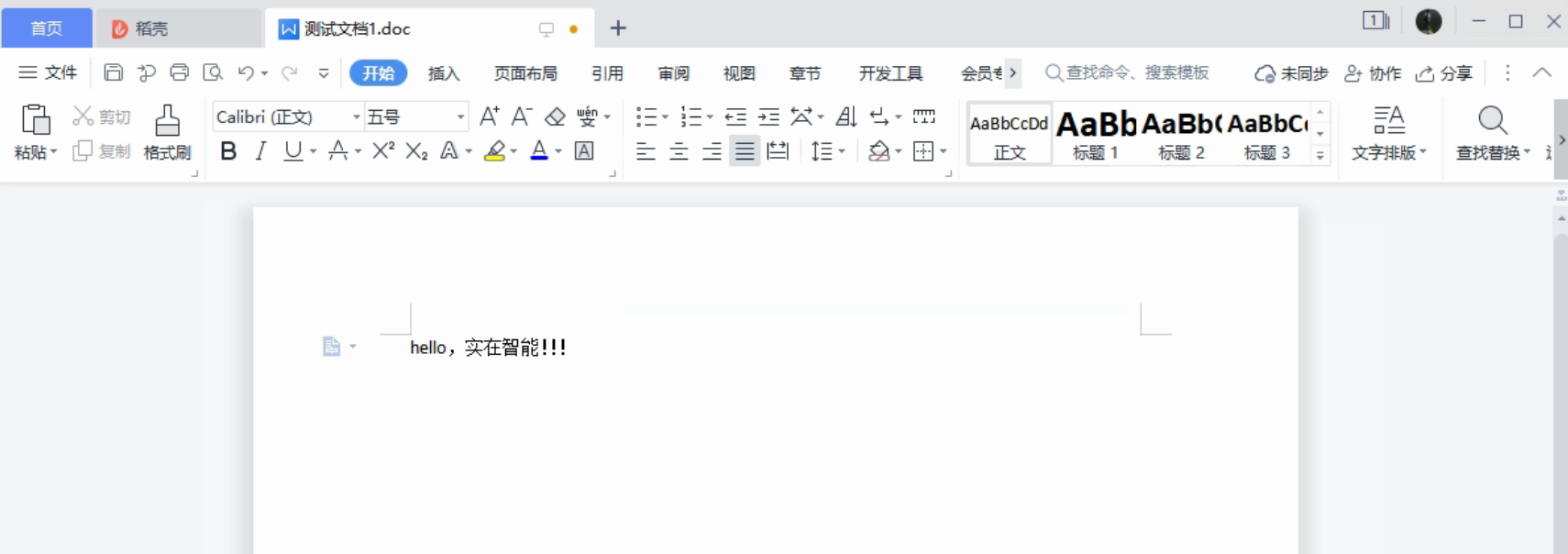Image resolution: width=1568 pixels, height=554 pixels.
Task: Apply the yellow text highlight color
Action: point(495,151)
